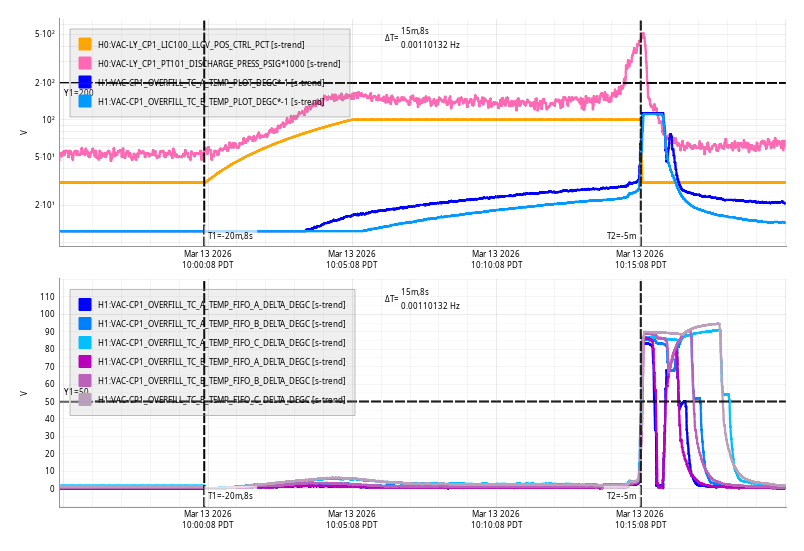Click the T1=-20m,8s cursor label in top plot

(x=230, y=236)
